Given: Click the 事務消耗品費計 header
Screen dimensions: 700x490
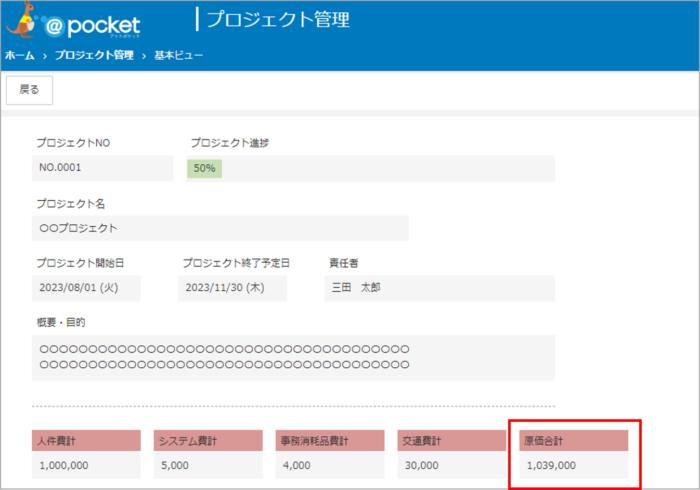Looking at the screenshot, I should 330,441.
